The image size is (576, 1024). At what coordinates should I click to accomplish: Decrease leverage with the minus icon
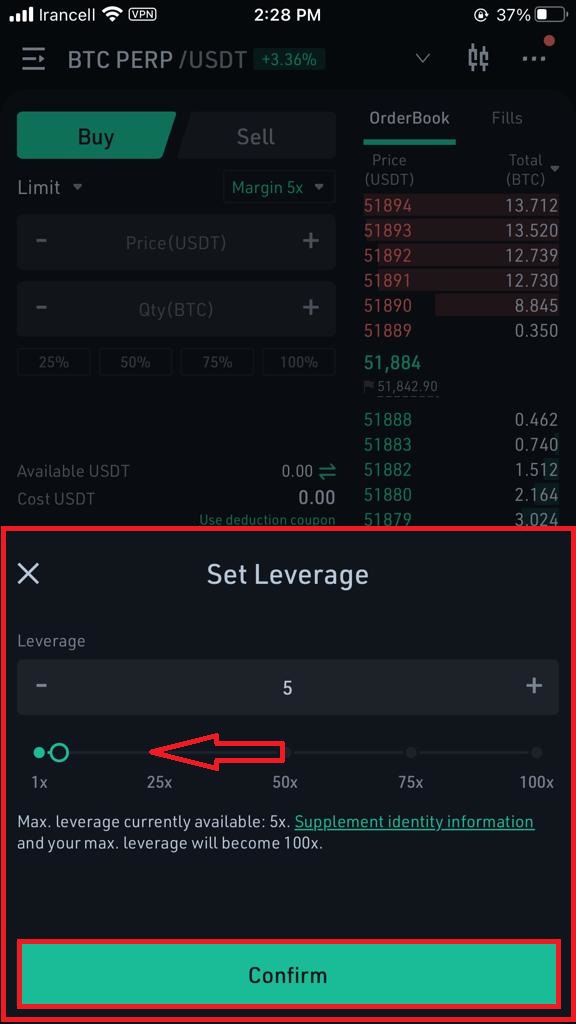click(x=41, y=686)
